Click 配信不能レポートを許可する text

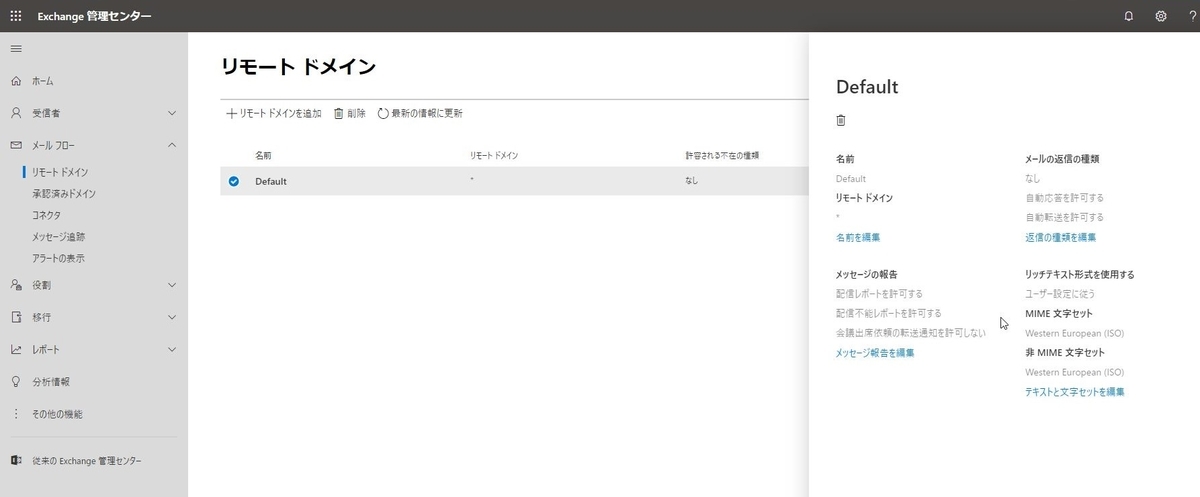pyautogui.click(x=888, y=313)
